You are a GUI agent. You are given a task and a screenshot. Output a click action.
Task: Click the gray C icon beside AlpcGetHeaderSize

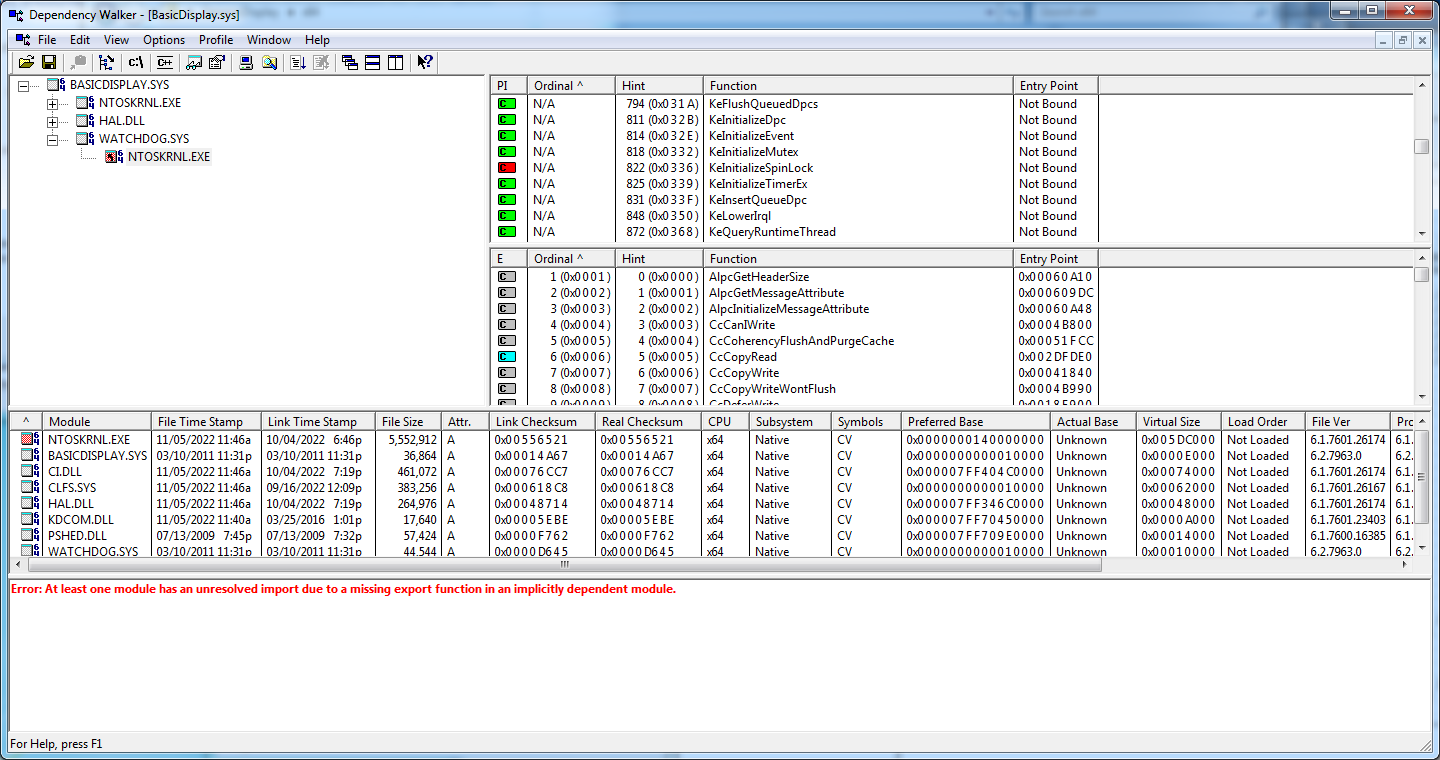tap(507, 277)
